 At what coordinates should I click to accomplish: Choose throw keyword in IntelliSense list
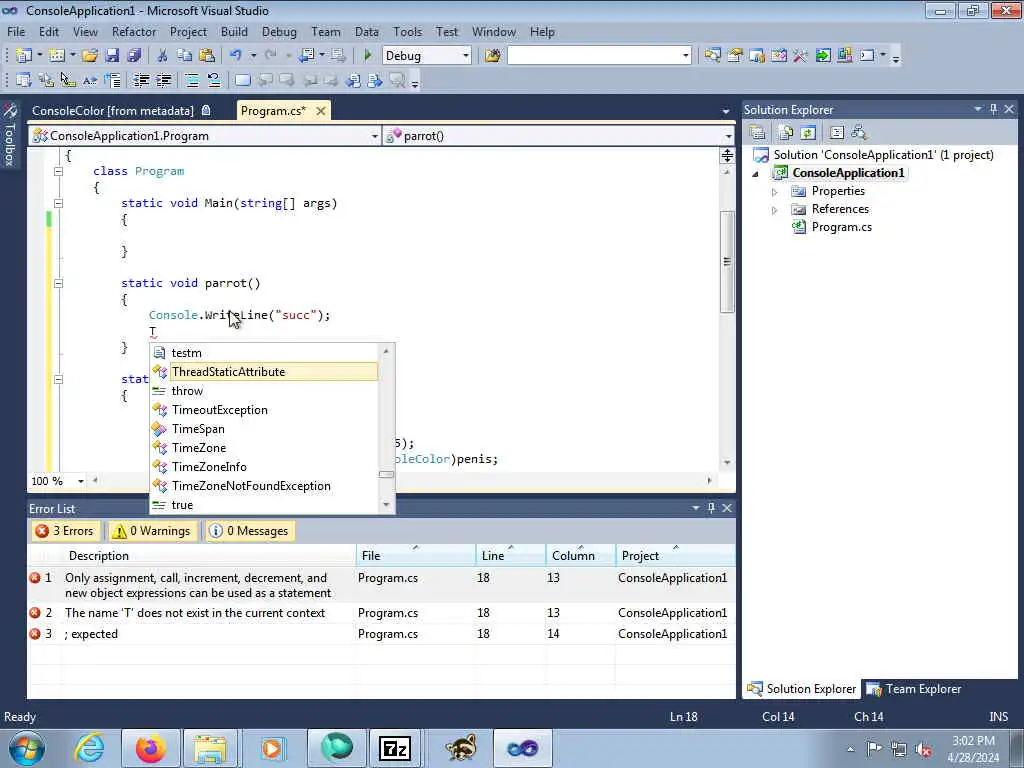[264, 391]
